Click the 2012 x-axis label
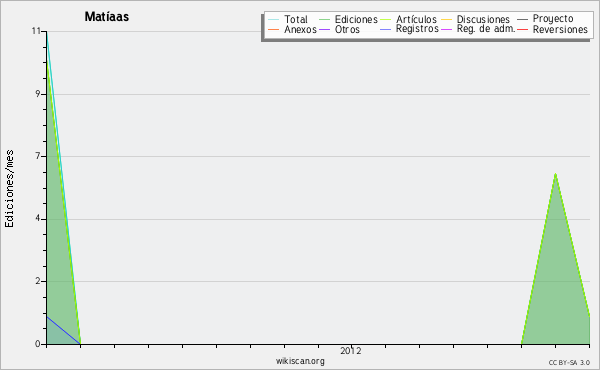The width and height of the screenshot is (600, 370). click(351, 351)
